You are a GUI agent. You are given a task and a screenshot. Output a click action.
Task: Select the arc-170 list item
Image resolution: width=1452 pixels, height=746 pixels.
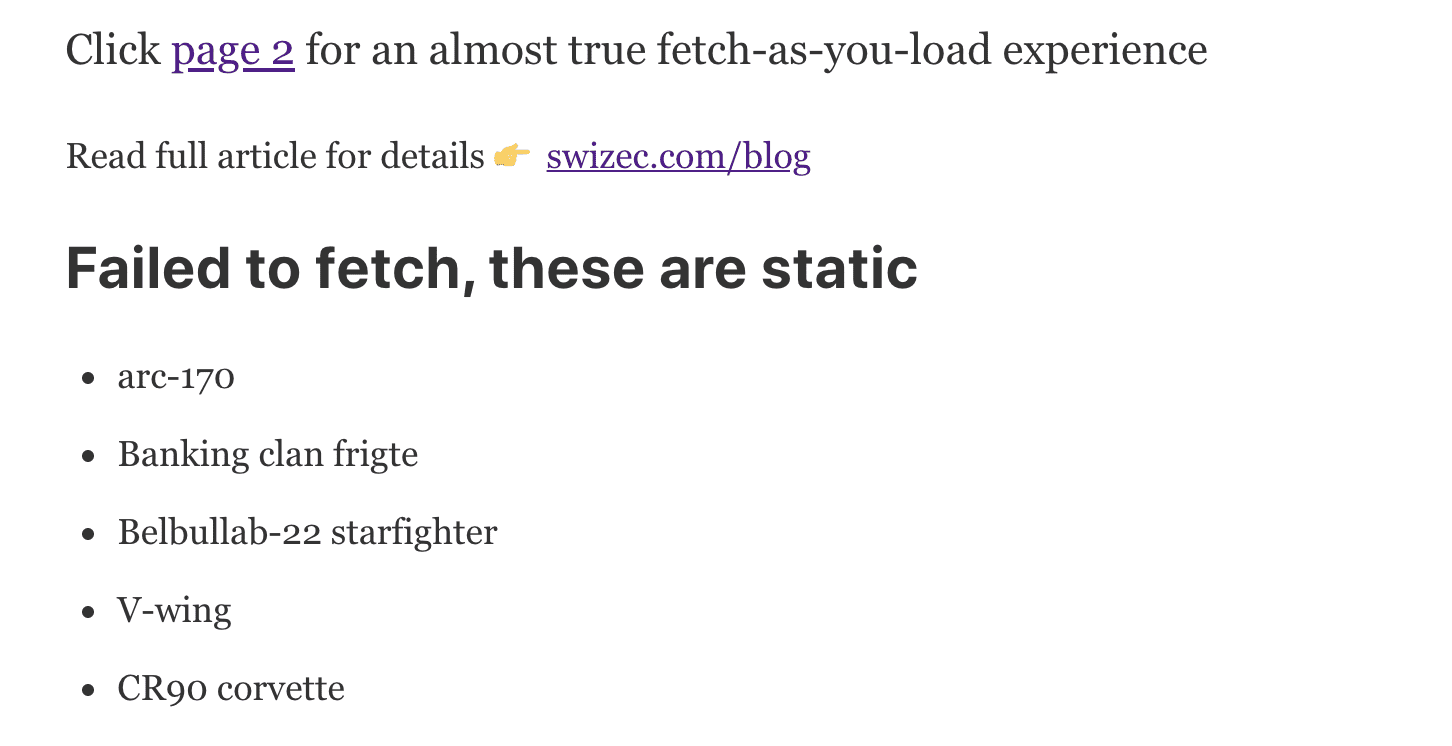coord(176,377)
